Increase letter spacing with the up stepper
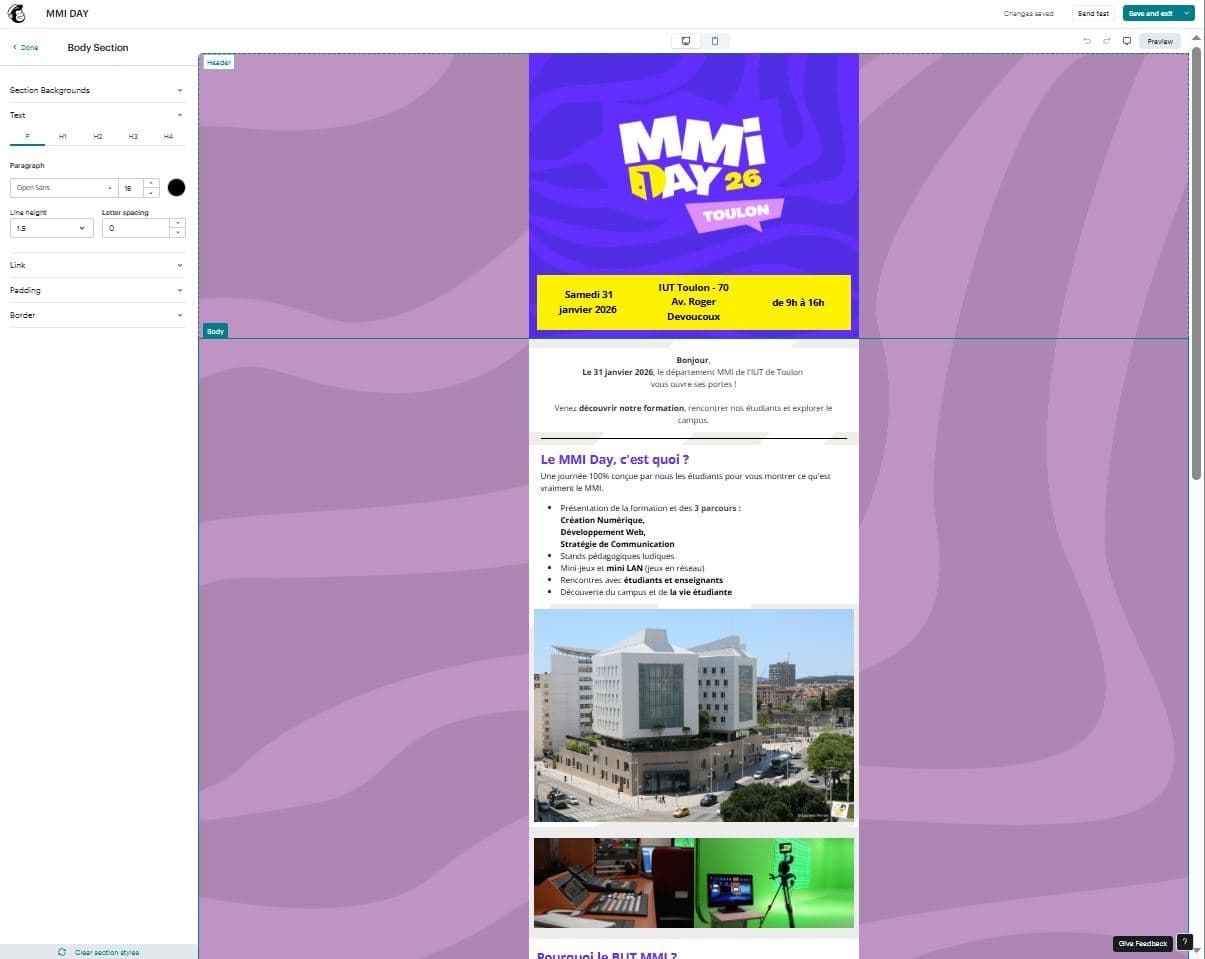Image resolution: width=1205 pixels, height=959 pixels. click(178, 223)
